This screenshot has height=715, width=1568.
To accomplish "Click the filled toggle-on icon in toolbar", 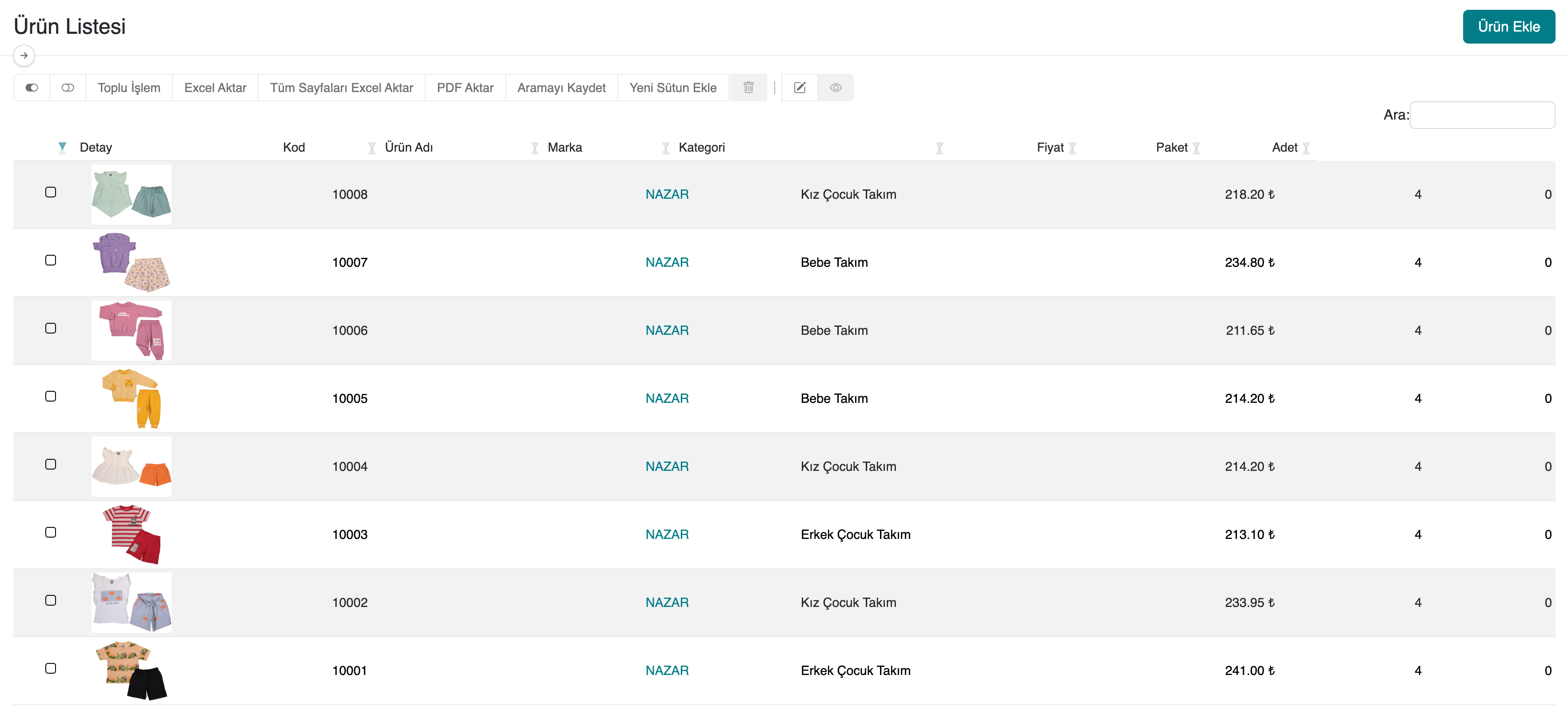I will click(x=32, y=88).
